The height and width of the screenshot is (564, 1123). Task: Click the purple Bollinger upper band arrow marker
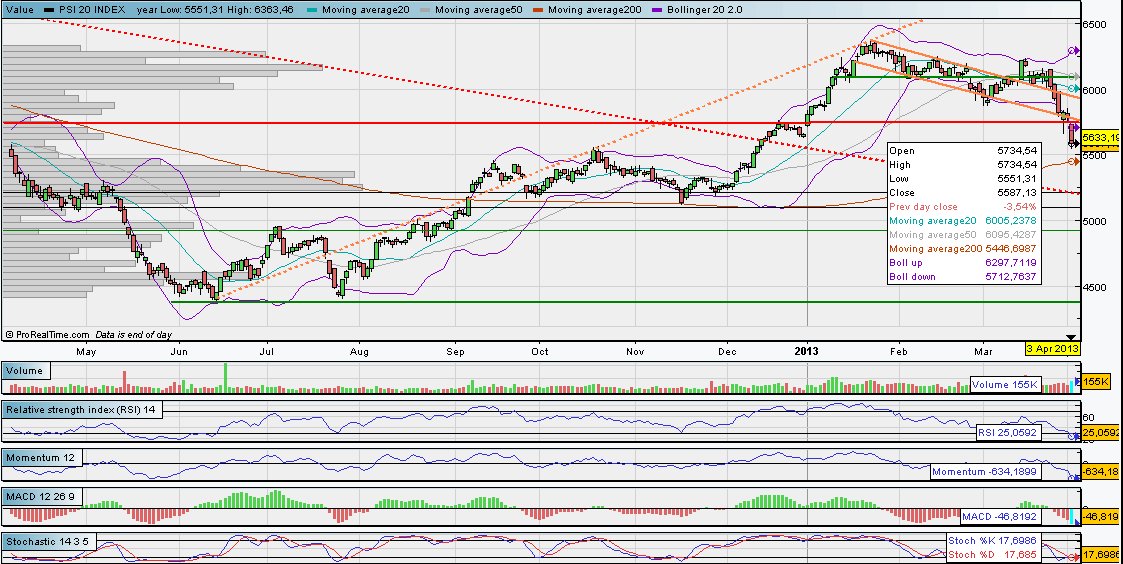(x=1073, y=50)
